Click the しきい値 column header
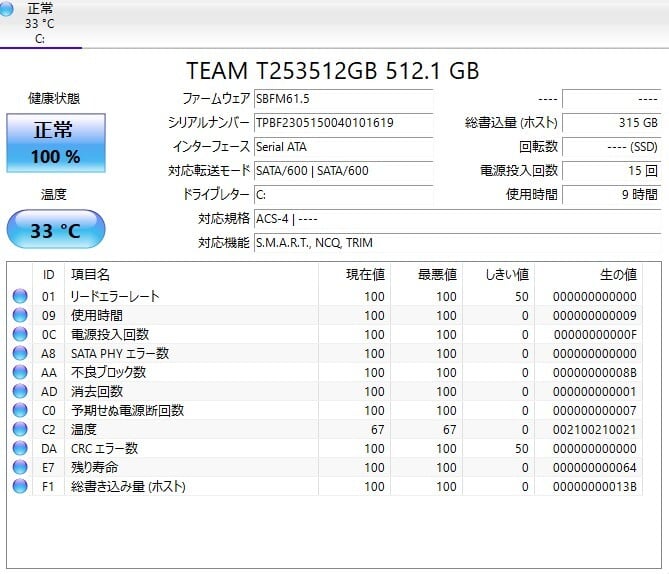Screen dimensions: 669x574 [498, 274]
